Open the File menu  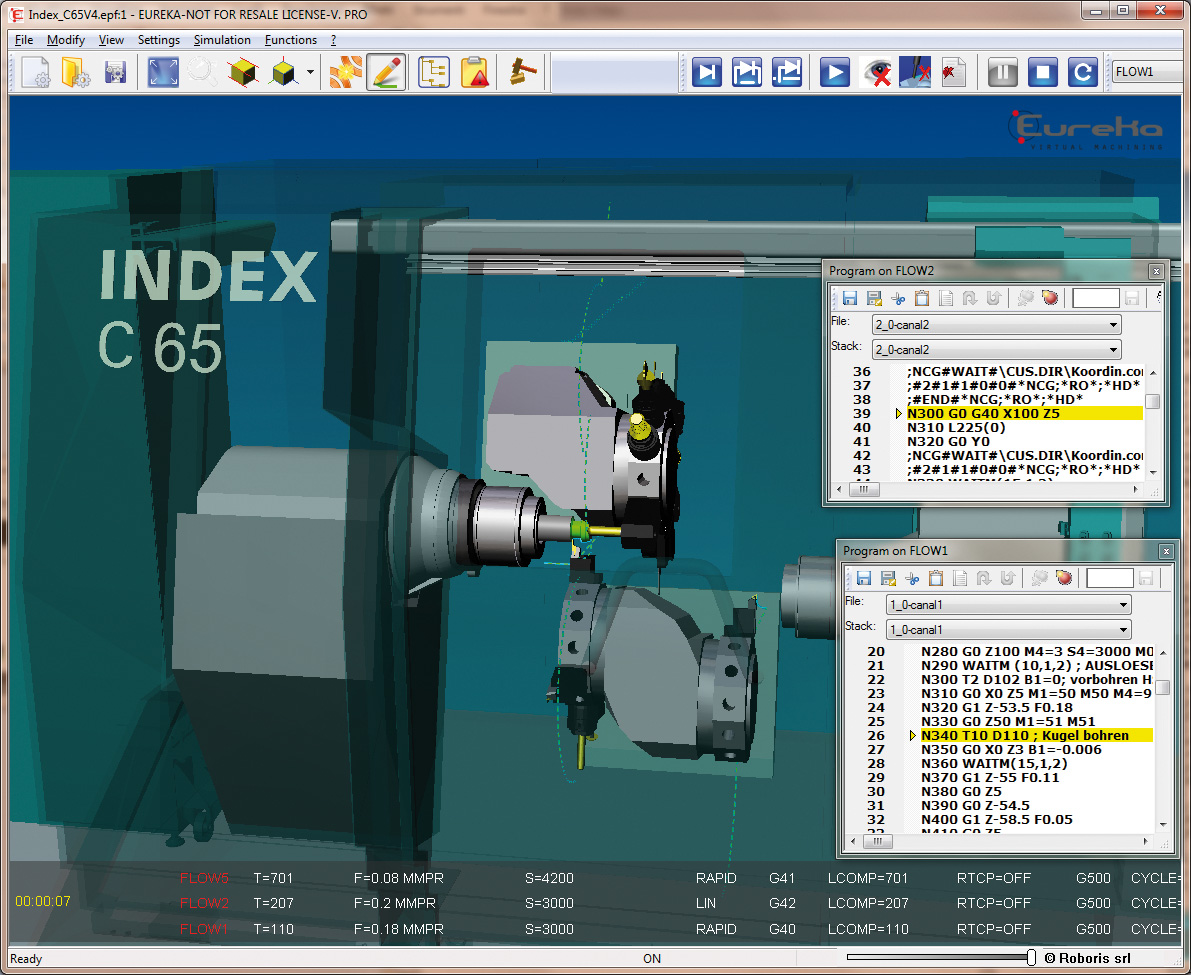24,39
